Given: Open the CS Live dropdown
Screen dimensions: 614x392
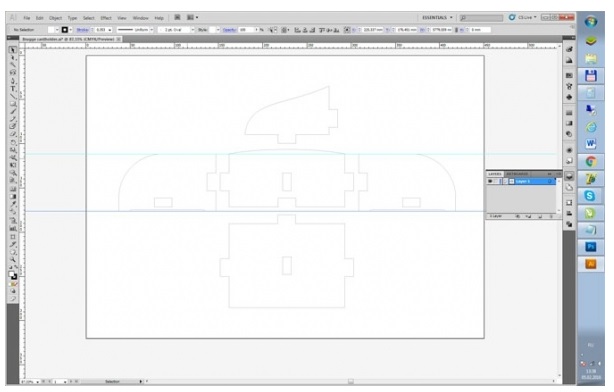Looking at the screenshot, I should (527, 17).
